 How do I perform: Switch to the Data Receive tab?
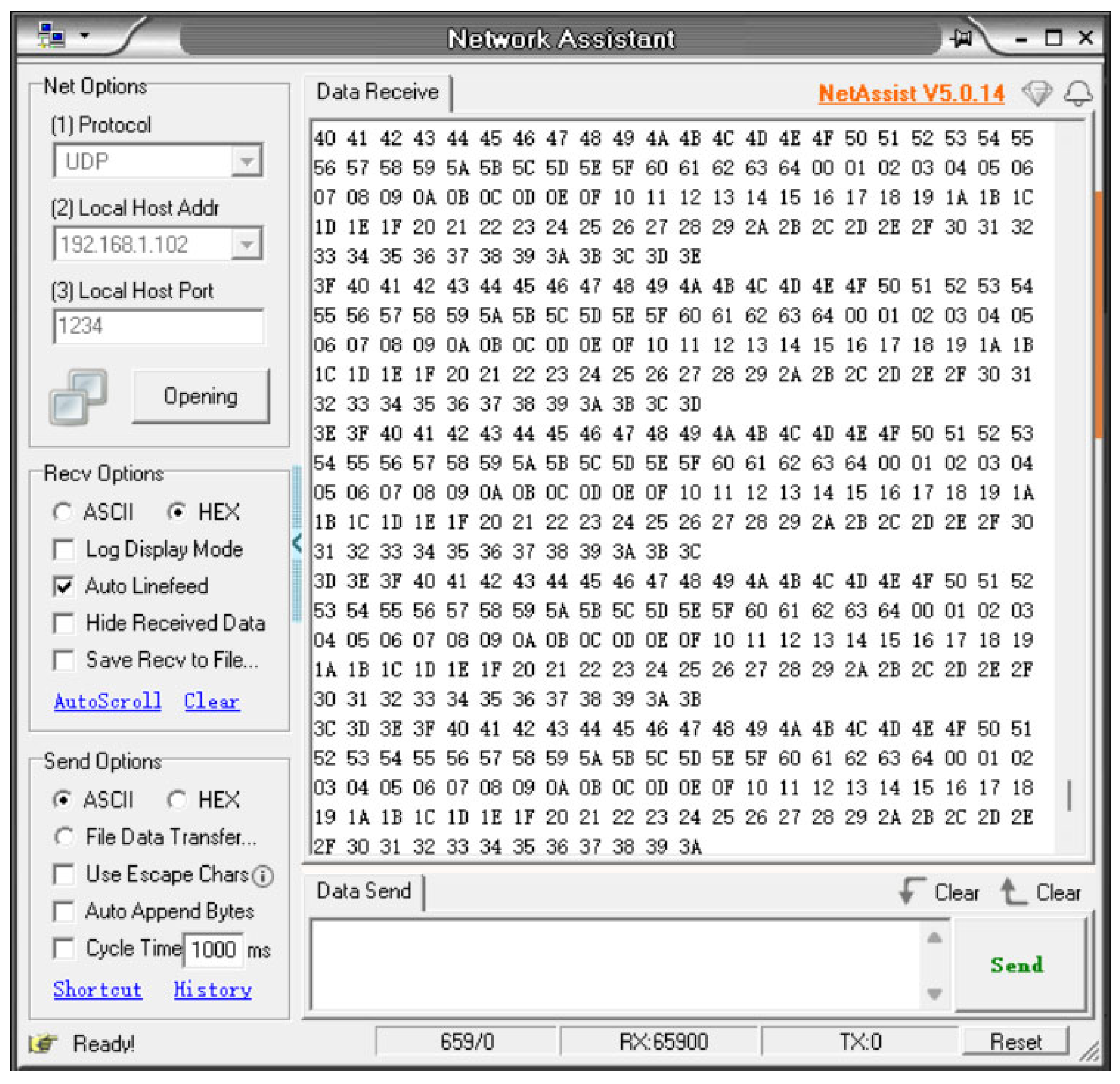[x=377, y=92]
